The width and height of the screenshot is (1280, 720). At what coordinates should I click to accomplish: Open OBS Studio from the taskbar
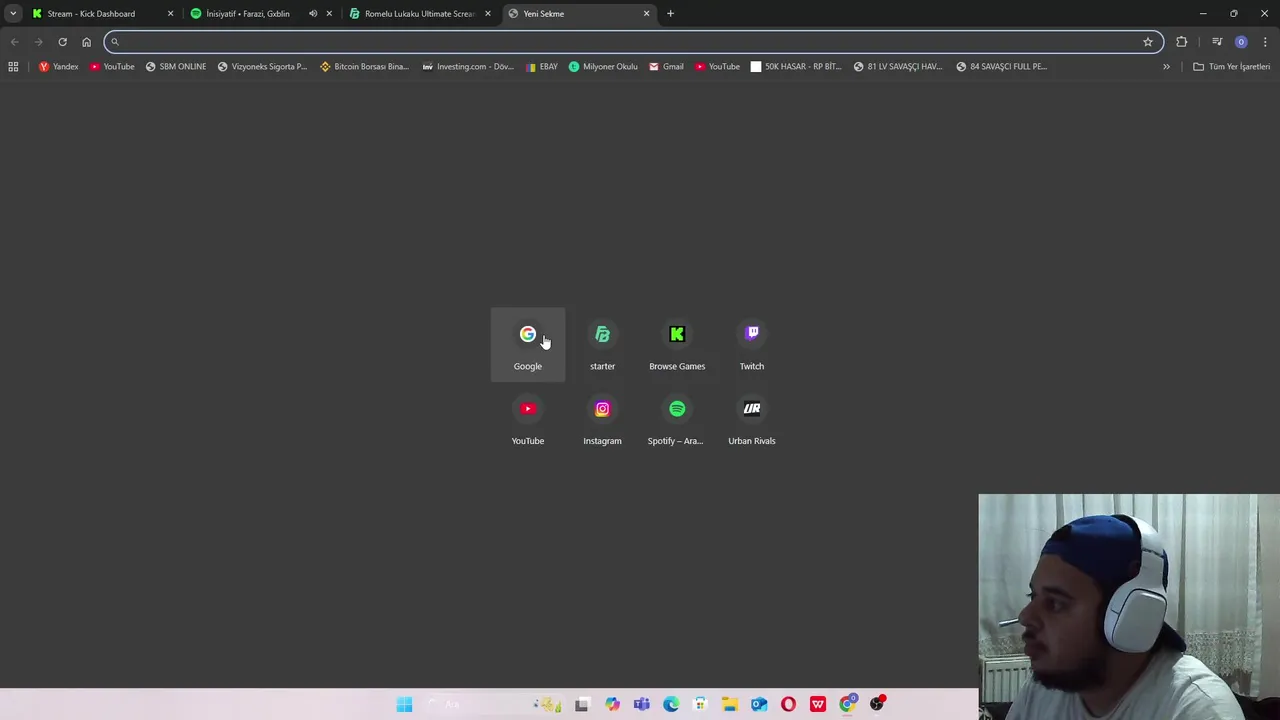click(877, 704)
